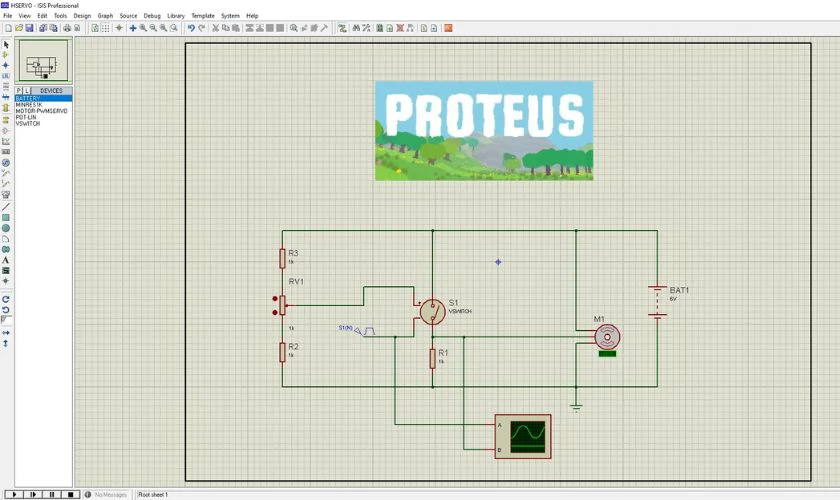Select the Component Mode tool
The width and height of the screenshot is (840, 500).
coord(6,55)
